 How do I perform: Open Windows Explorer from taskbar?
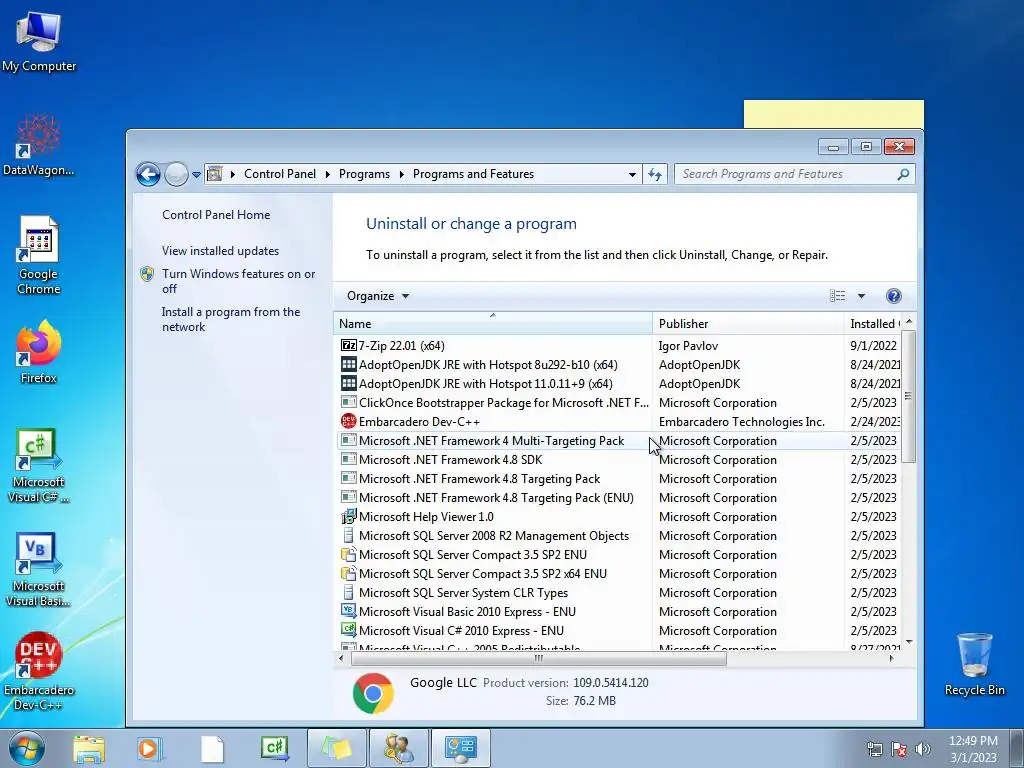pyautogui.click(x=89, y=749)
